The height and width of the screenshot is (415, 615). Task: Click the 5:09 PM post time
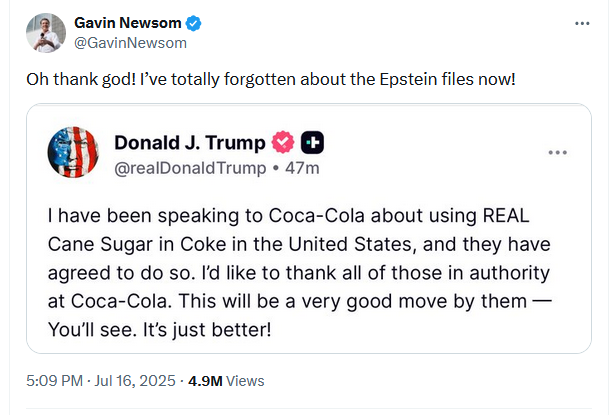[59, 380]
